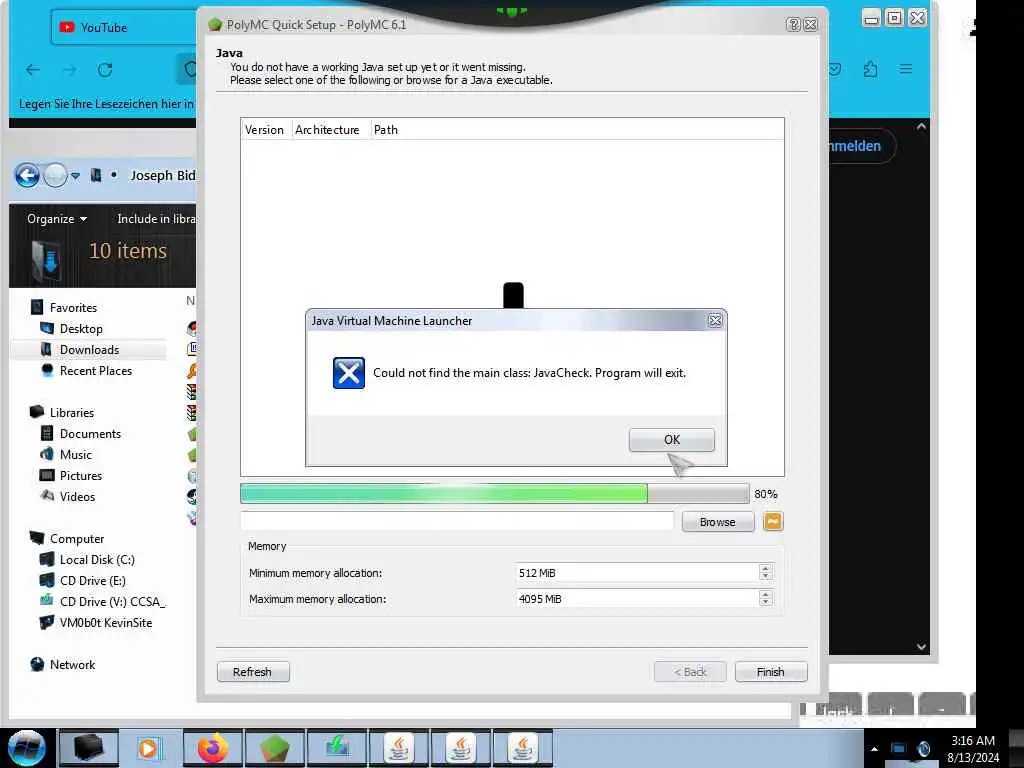Select Network in Explorer sidebar
This screenshot has width=1024, height=768.
pos(72,665)
